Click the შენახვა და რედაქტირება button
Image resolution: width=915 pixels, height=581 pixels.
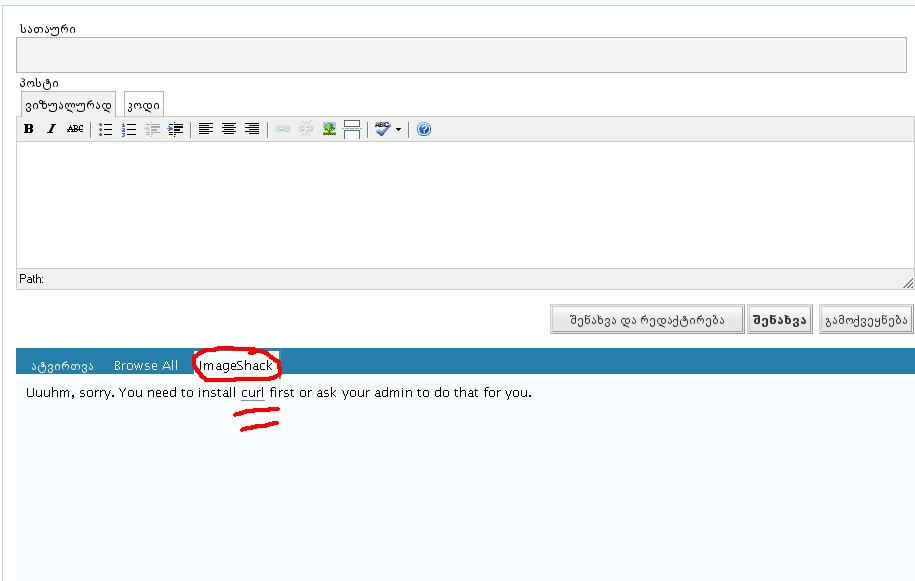647,320
